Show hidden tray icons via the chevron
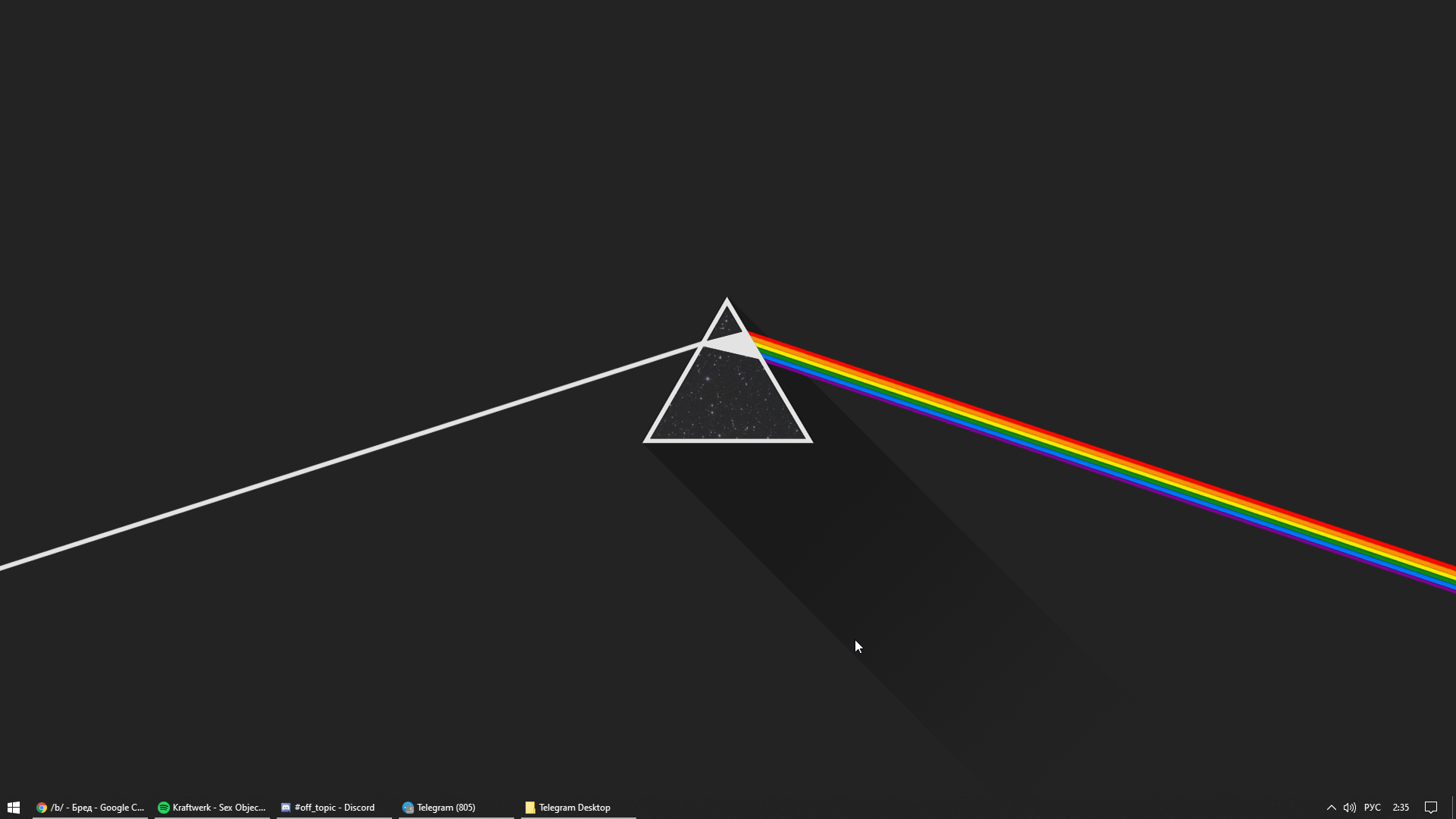The height and width of the screenshot is (819, 1456). click(x=1331, y=808)
